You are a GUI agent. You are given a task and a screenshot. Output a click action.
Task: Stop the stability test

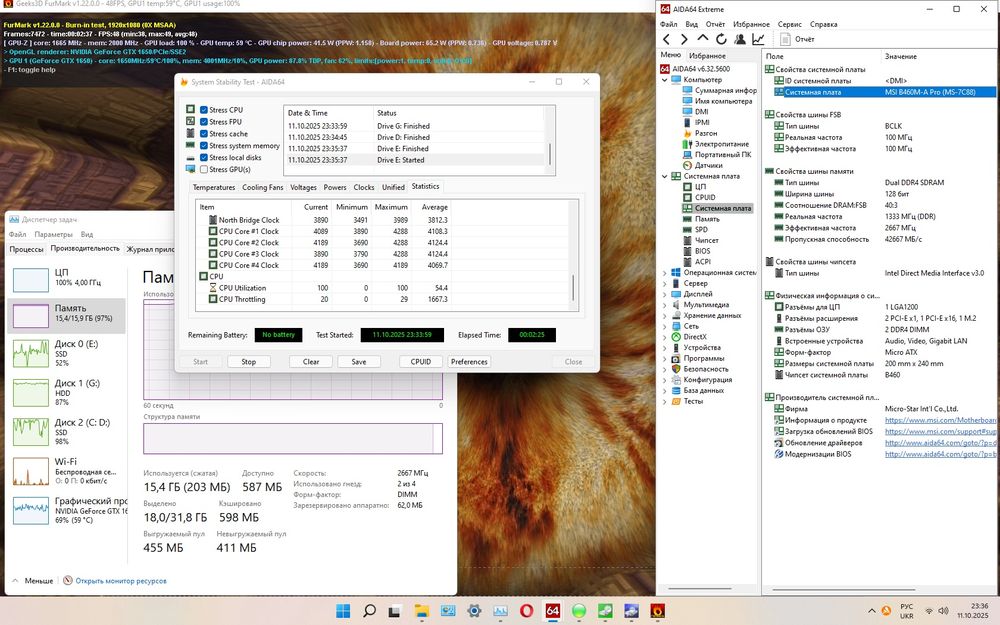coord(249,362)
